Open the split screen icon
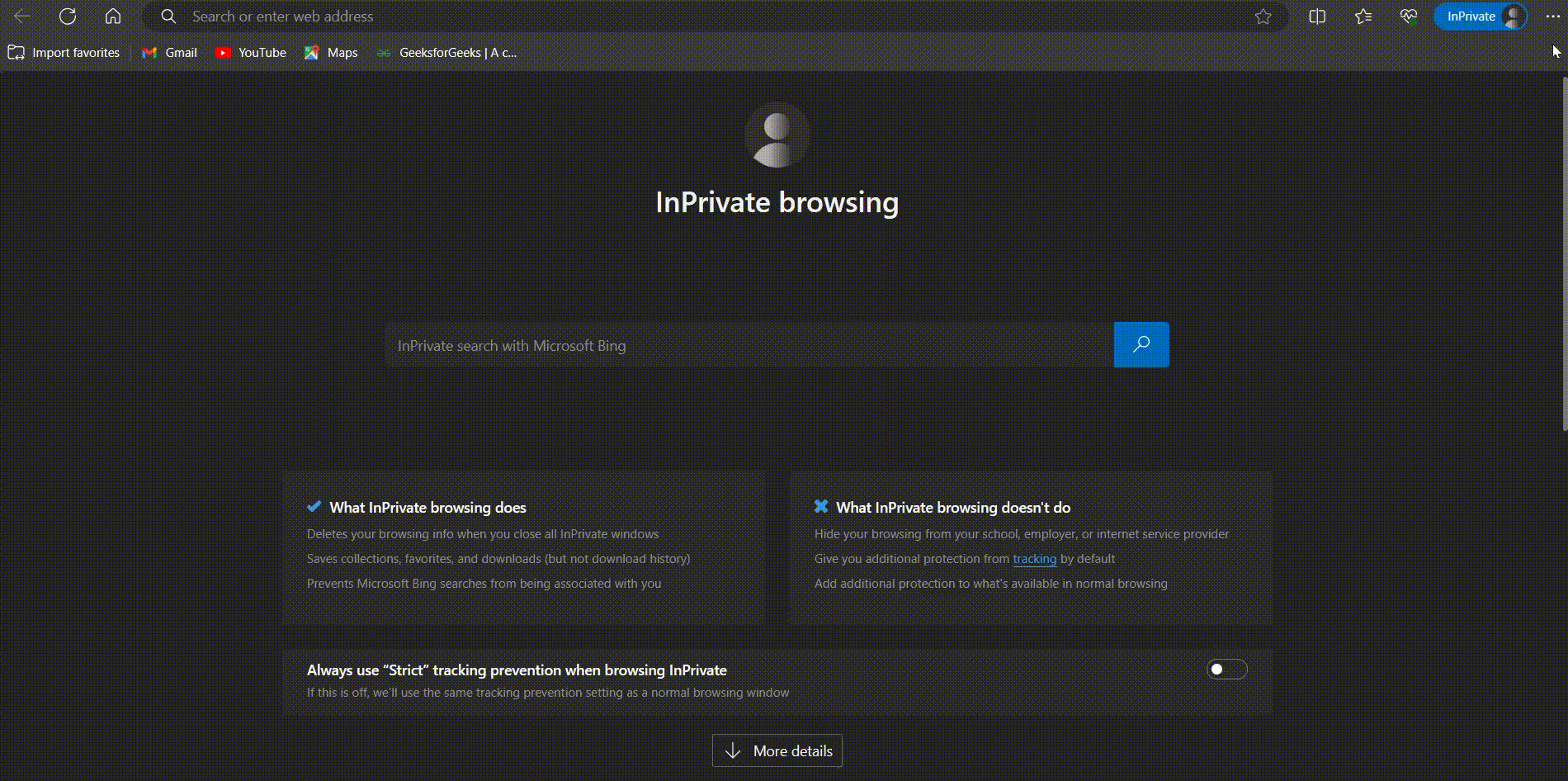 click(1317, 17)
